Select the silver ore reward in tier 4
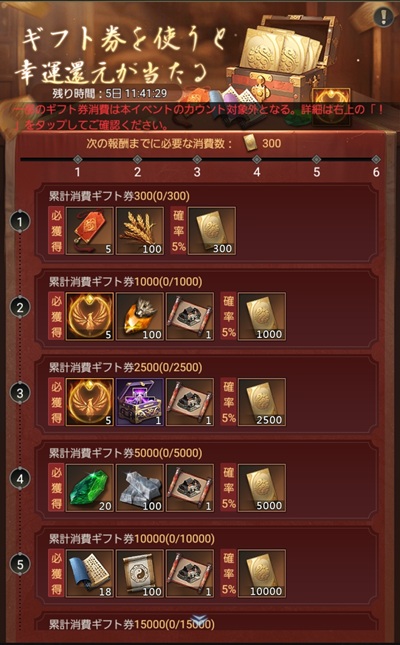The height and width of the screenshot is (645, 400). (x=140, y=488)
